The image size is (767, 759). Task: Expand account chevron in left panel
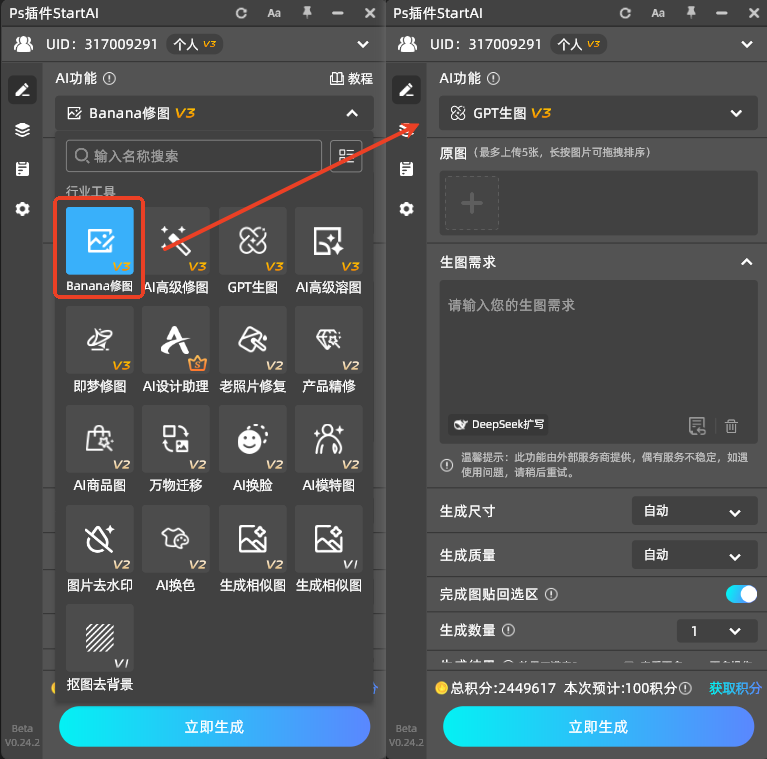(x=363, y=45)
